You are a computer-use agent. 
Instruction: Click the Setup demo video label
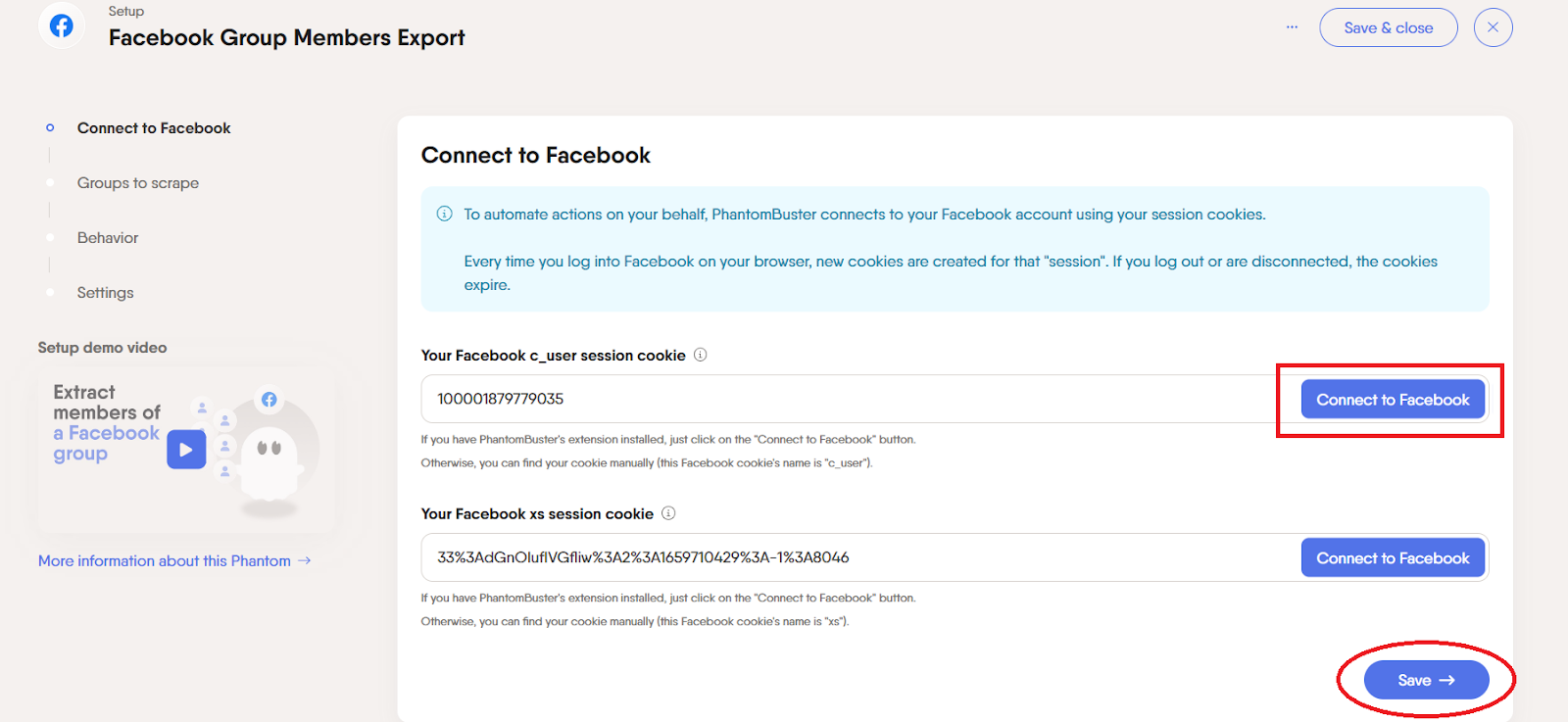(102, 348)
